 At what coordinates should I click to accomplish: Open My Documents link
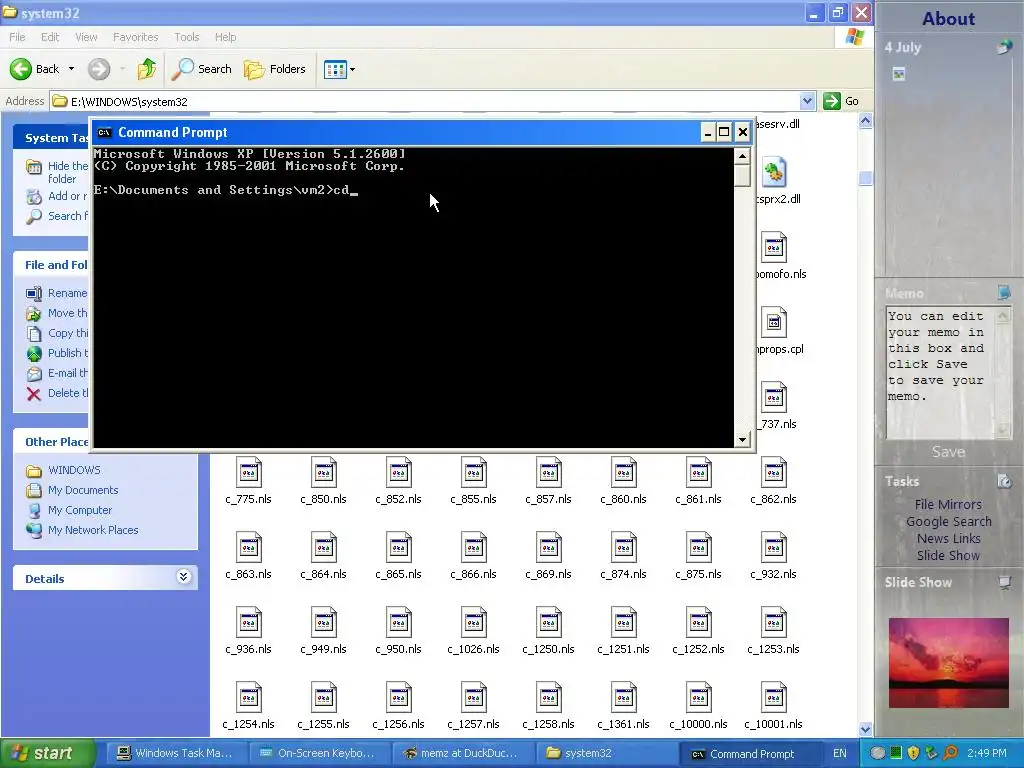click(83, 490)
